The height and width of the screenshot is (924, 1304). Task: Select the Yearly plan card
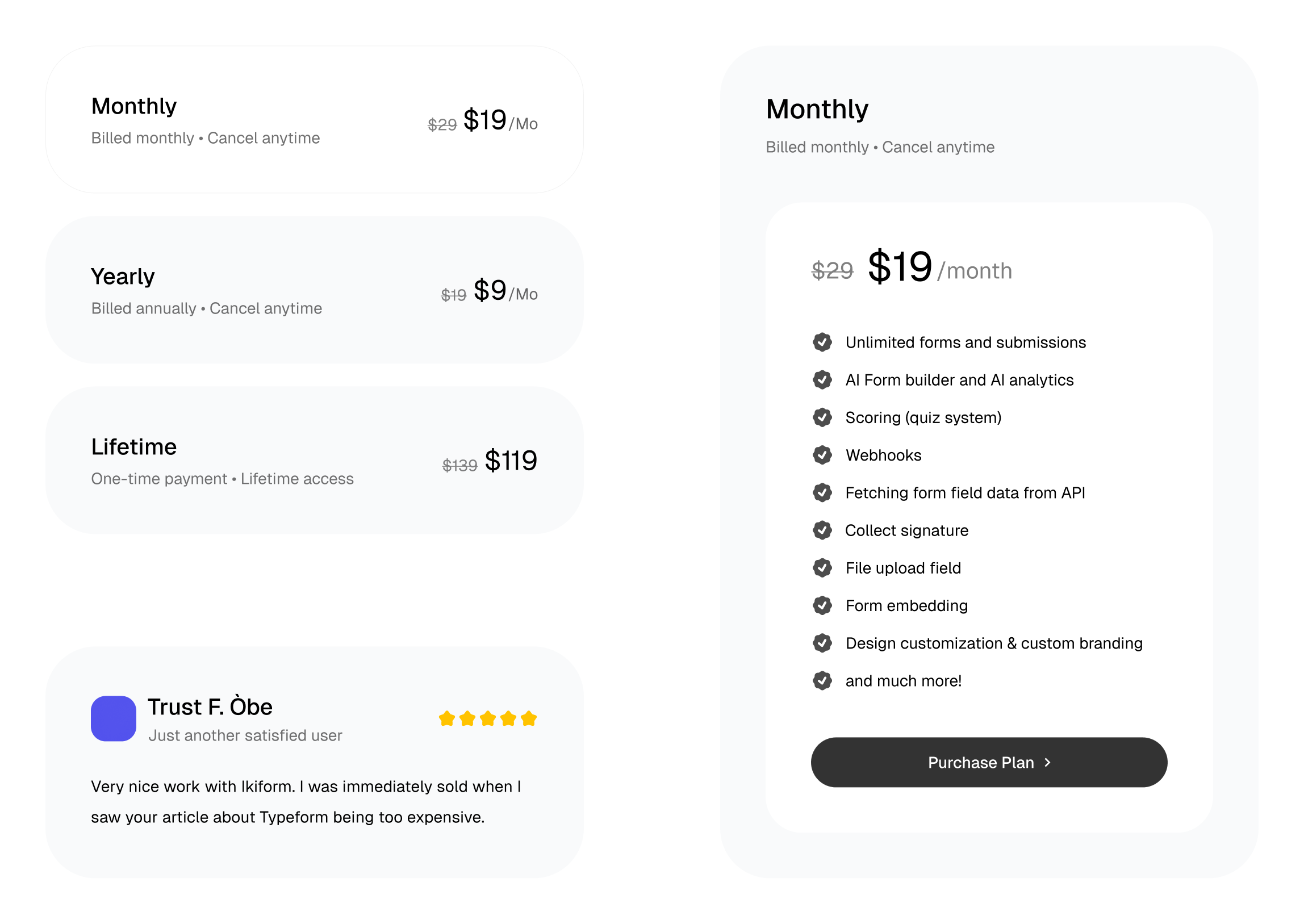pos(314,290)
